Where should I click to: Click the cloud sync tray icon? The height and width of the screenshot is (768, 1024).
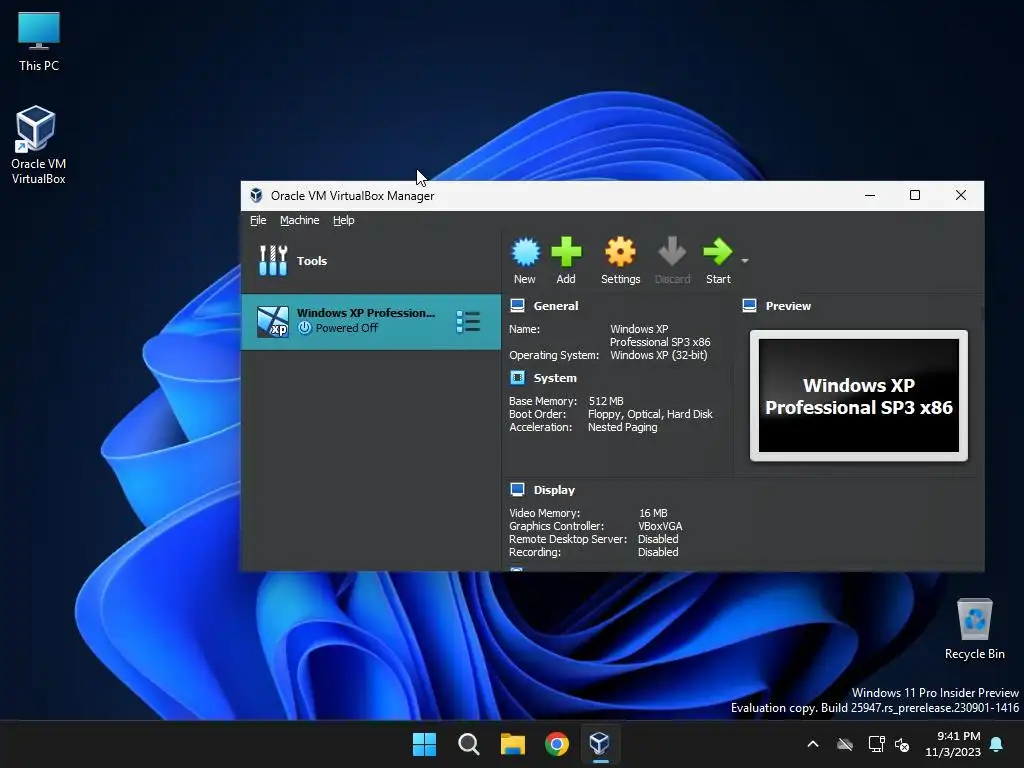pyautogui.click(x=845, y=744)
